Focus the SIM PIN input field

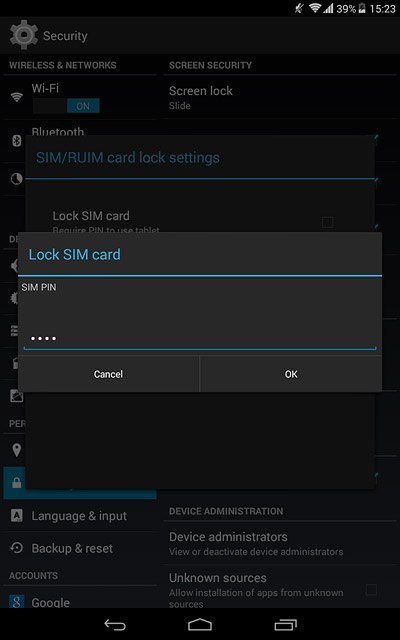click(200, 338)
